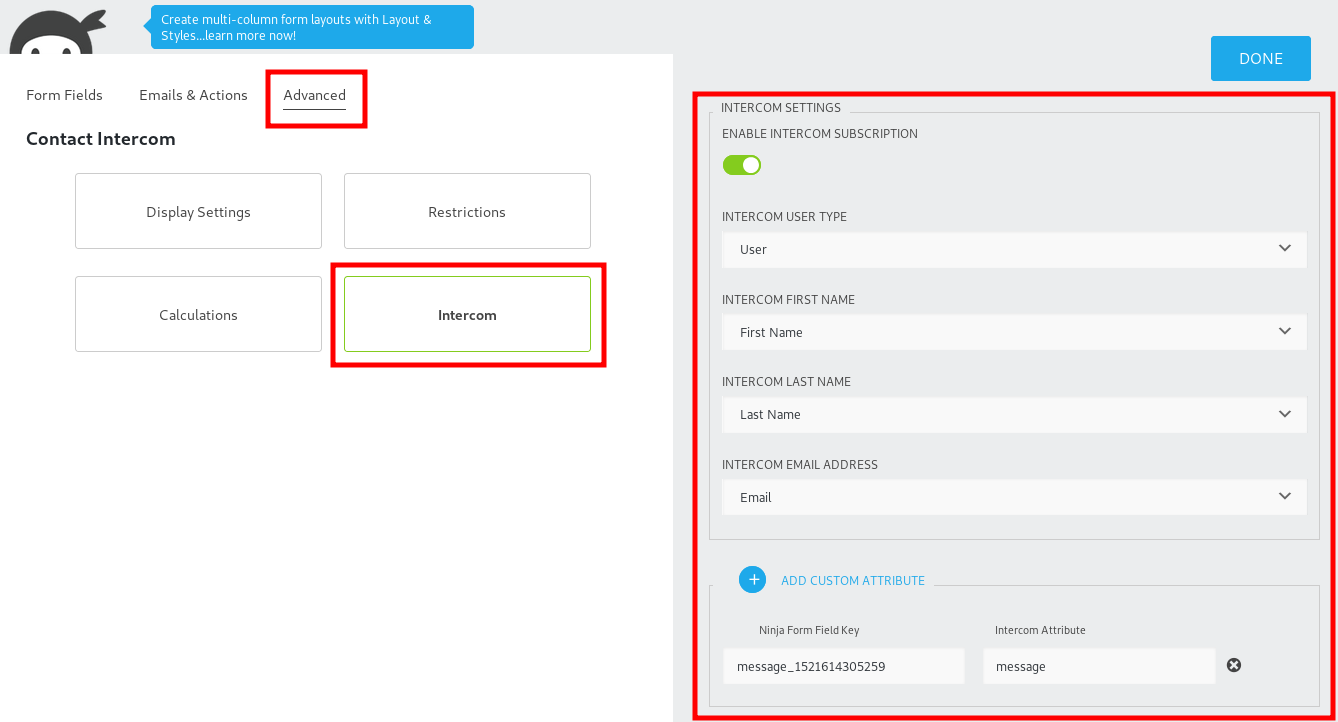
Task: Click the Ninja Form Field Key column header
Action: [809, 630]
